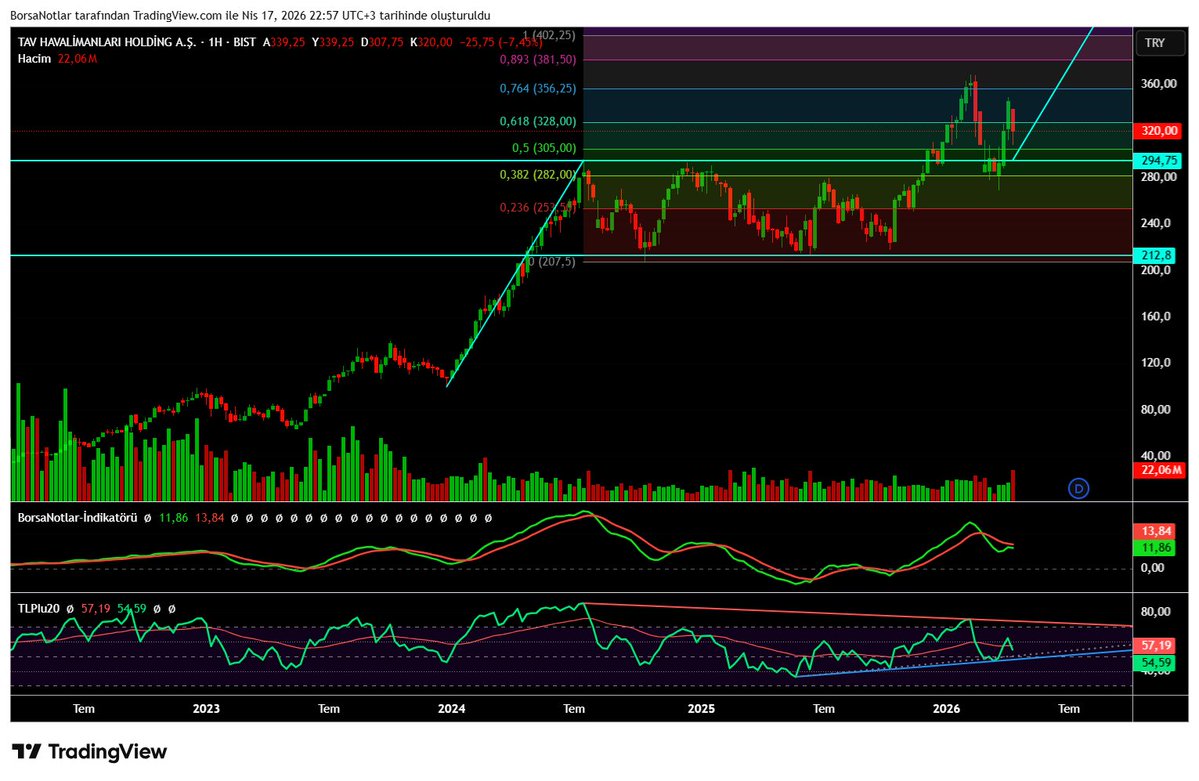
Task: Click the BIST exchange label
Action: coord(245,43)
